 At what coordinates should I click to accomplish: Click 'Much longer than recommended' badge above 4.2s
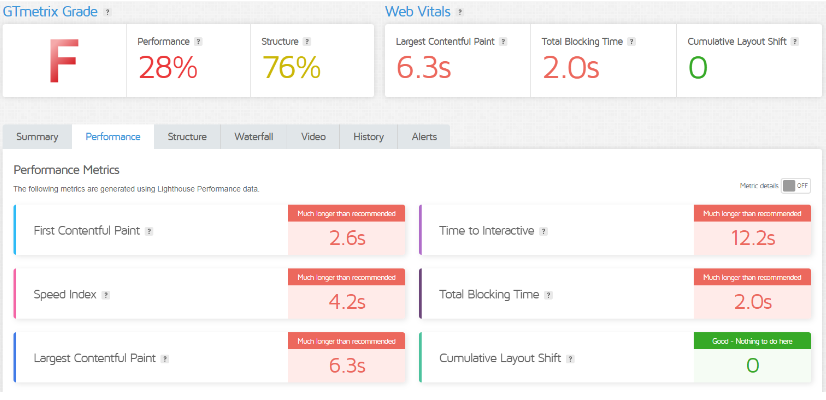[347, 277]
